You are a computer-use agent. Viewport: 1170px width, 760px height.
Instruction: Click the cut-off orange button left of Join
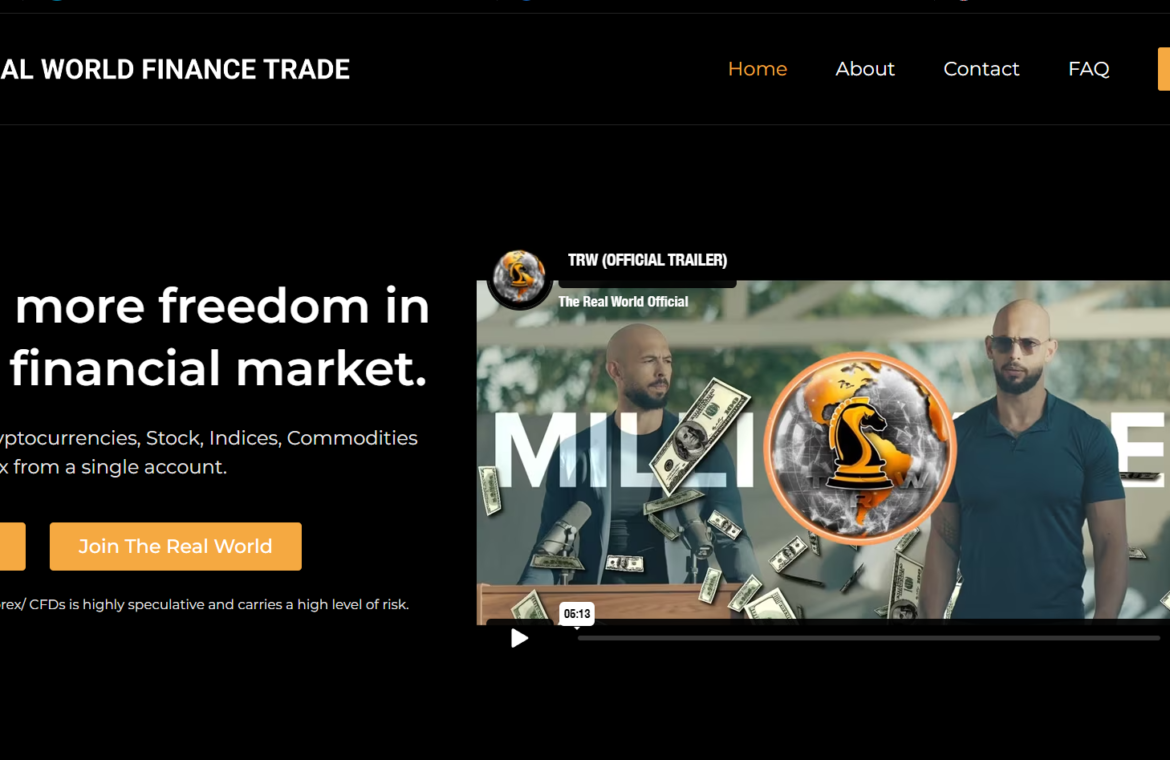[13, 547]
